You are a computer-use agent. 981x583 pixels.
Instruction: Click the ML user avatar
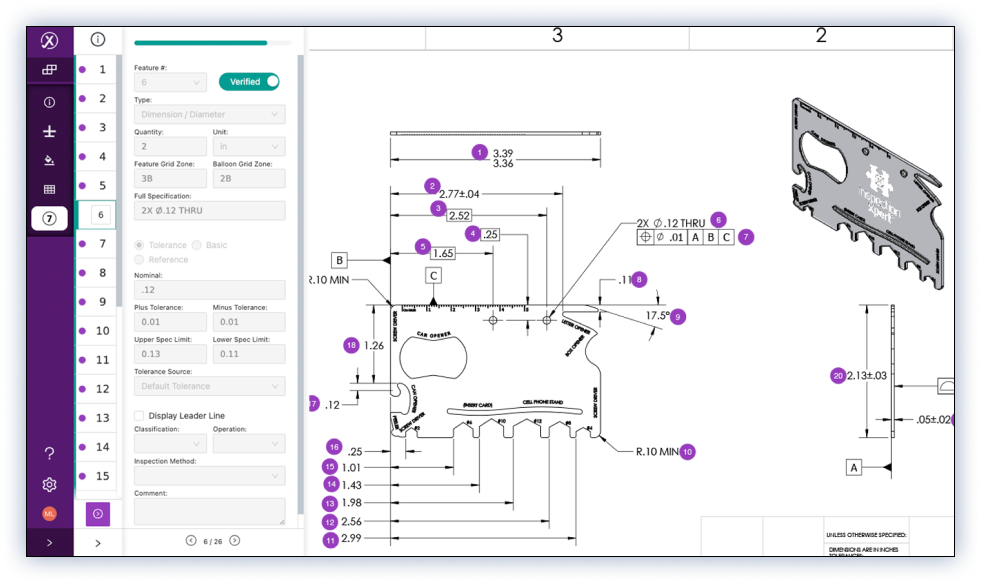49,514
